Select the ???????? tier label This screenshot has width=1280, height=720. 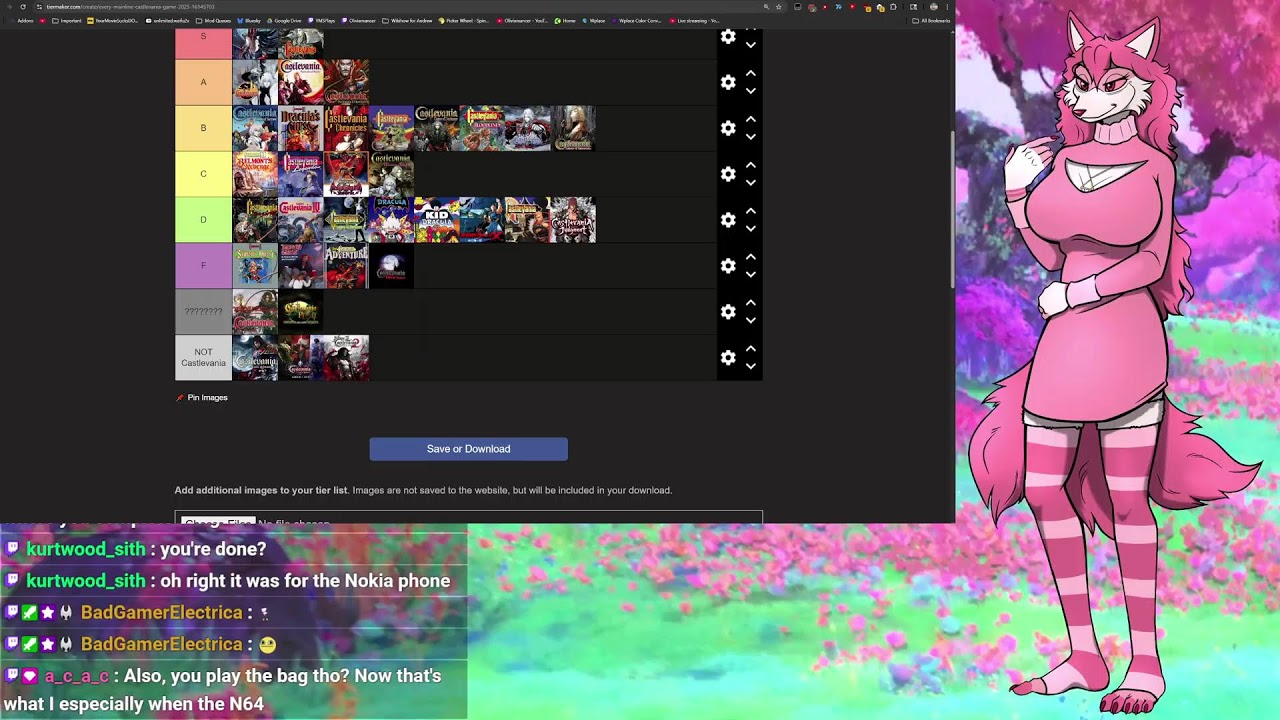203,312
